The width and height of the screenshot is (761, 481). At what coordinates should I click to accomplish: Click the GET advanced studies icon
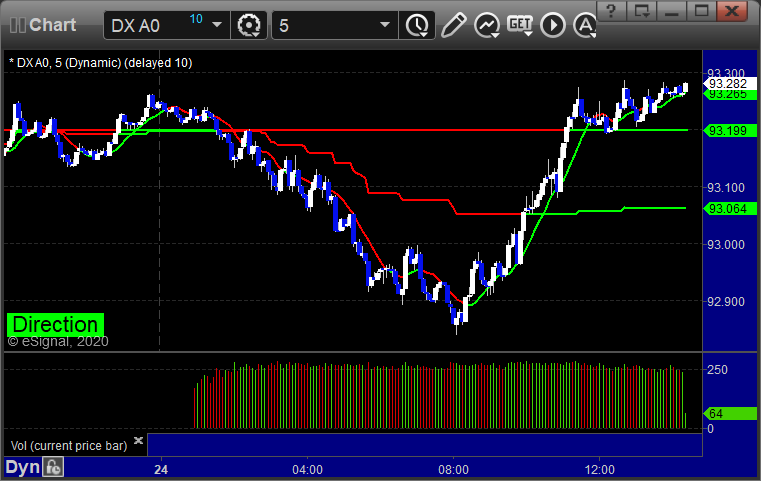click(x=520, y=25)
